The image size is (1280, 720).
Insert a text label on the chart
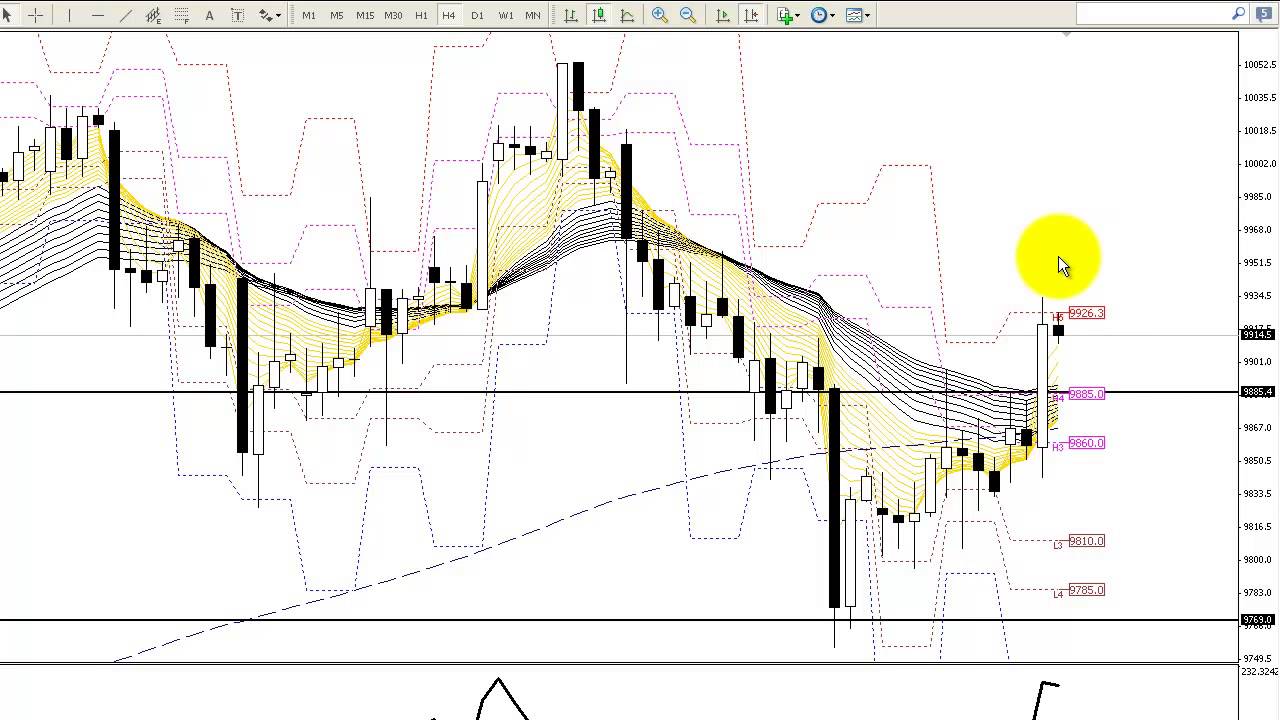237,15
